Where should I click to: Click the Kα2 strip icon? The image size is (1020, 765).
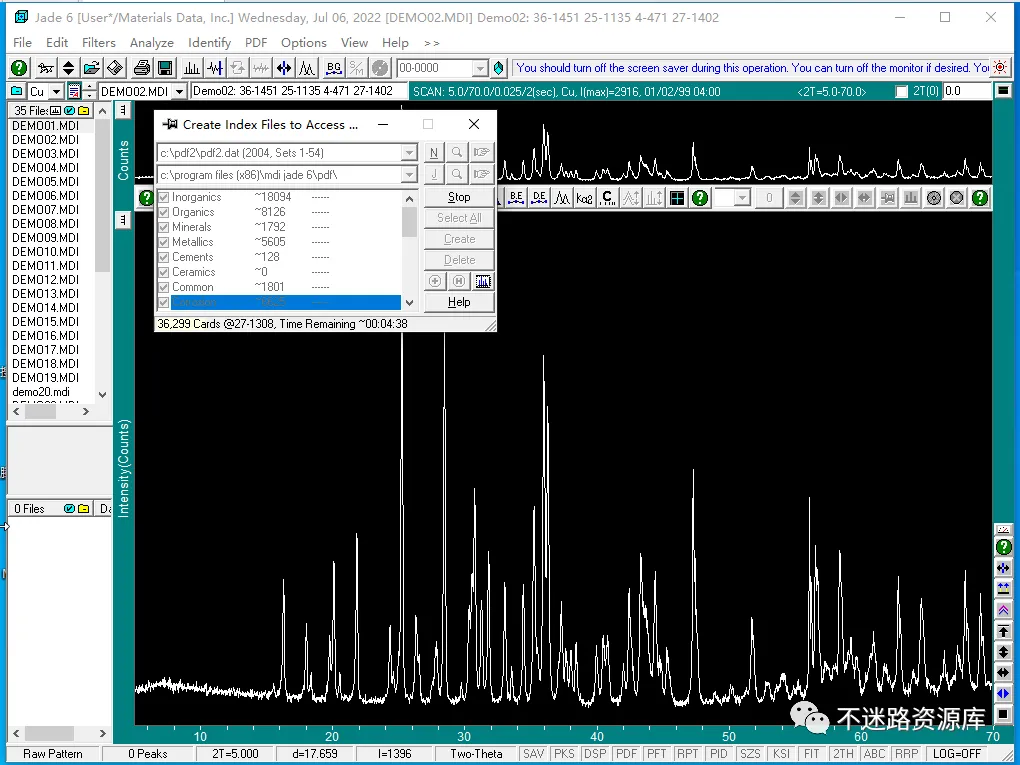[585, 198]
